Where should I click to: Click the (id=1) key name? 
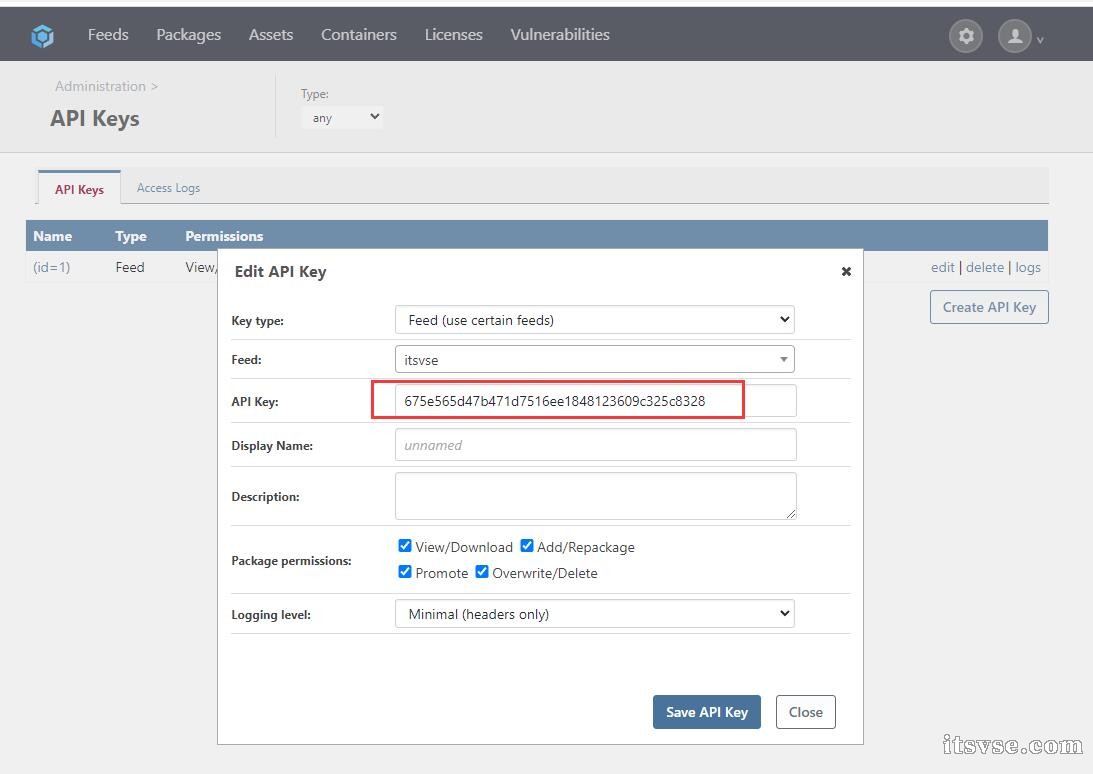point(52,268)
